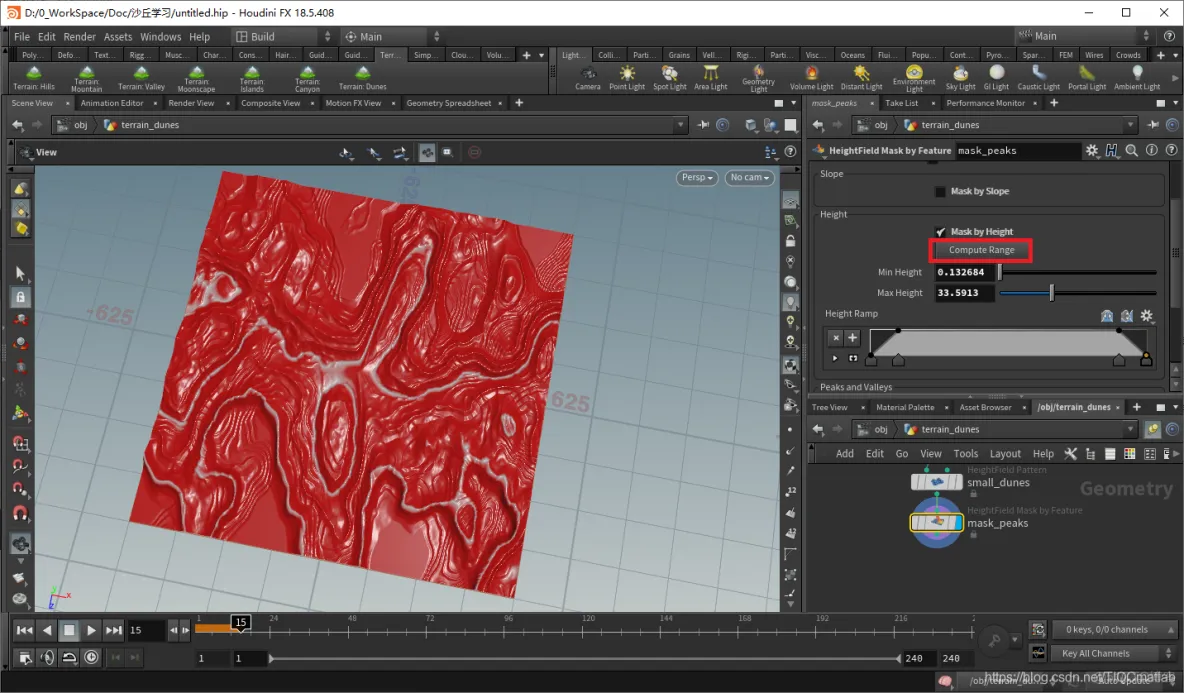The height and width of the screenshot is (693, 1184).
Task: Open the Render menu
Action: (79, 36)
